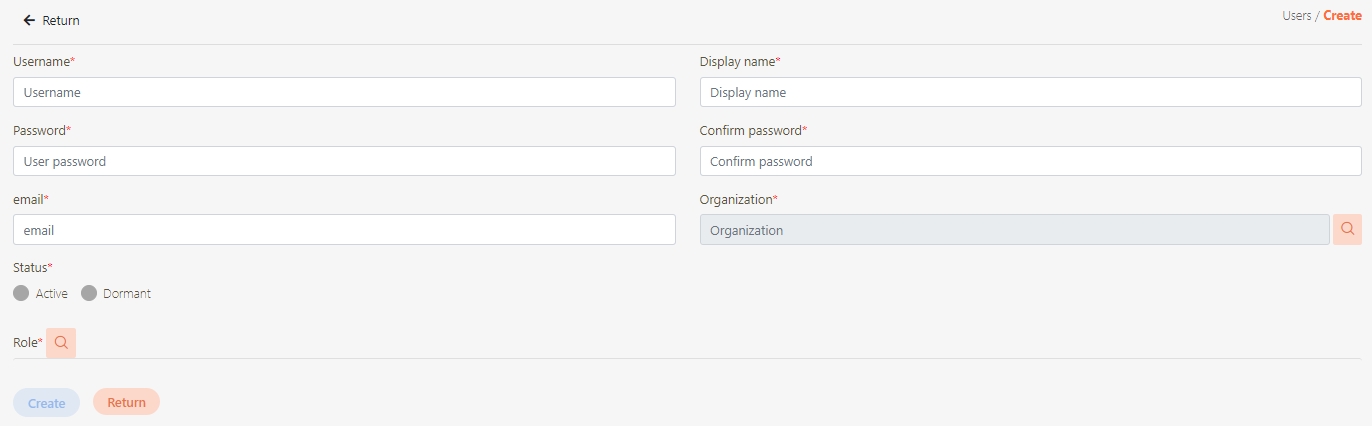
Task: Focus the Display name text field
Action: coord(1030,92)
